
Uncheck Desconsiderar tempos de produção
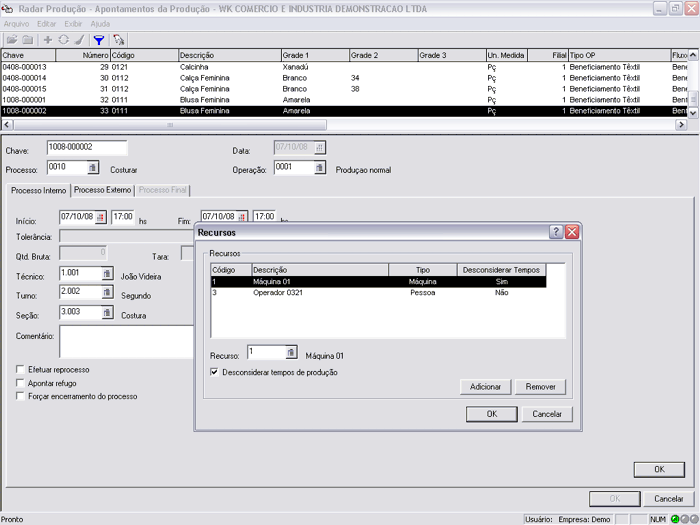215,372
